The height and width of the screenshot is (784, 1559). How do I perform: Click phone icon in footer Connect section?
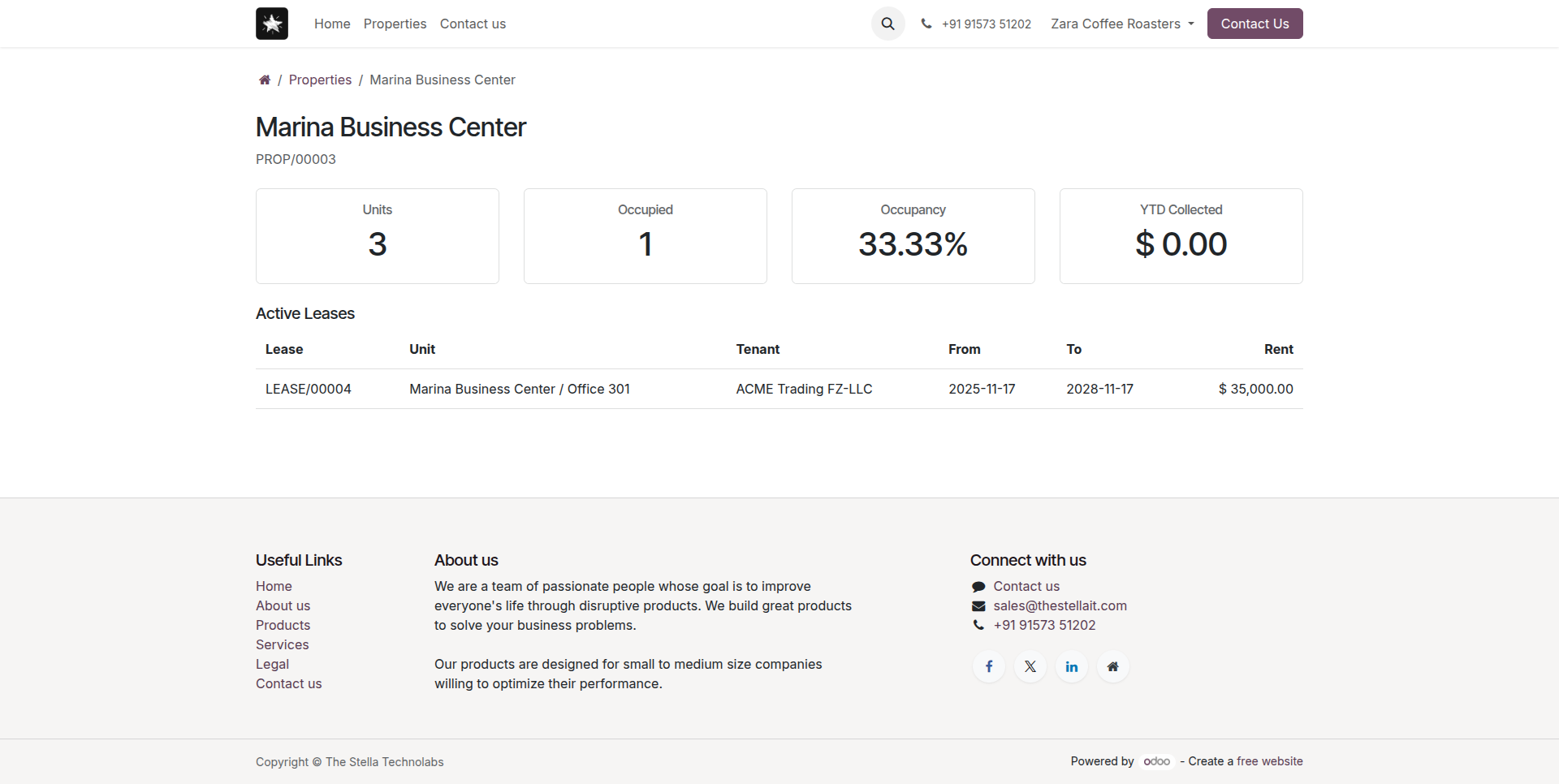(x=978, y=625)
